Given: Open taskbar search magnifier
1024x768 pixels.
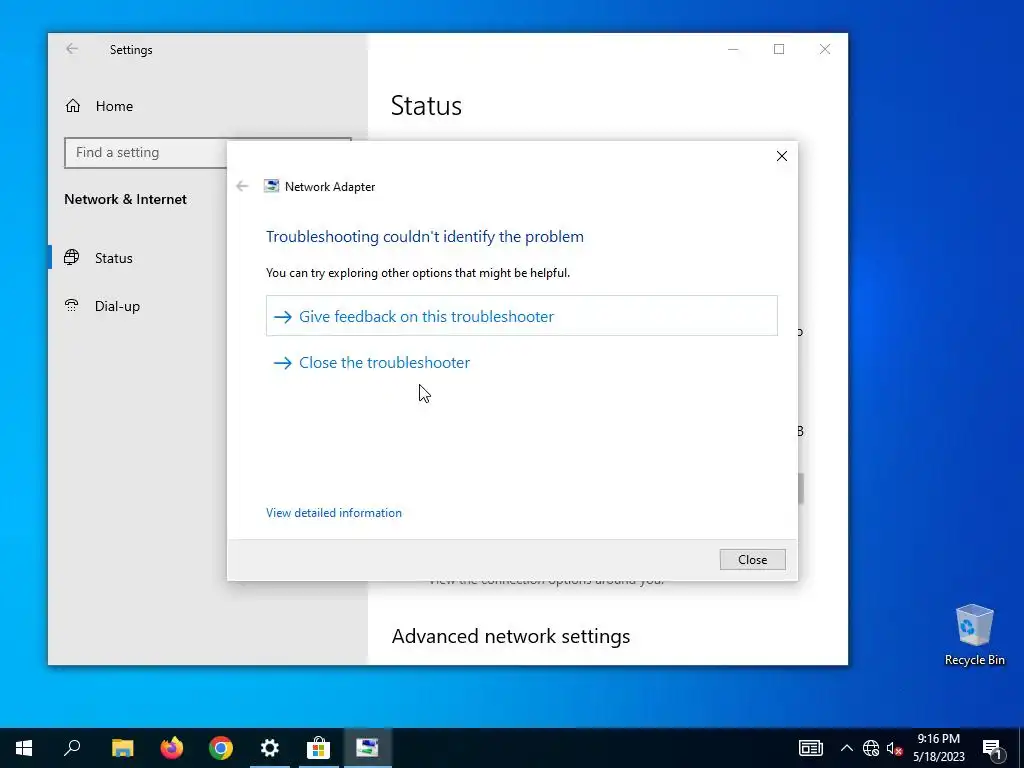Looking at the screenshot, I should click(72, 748).
